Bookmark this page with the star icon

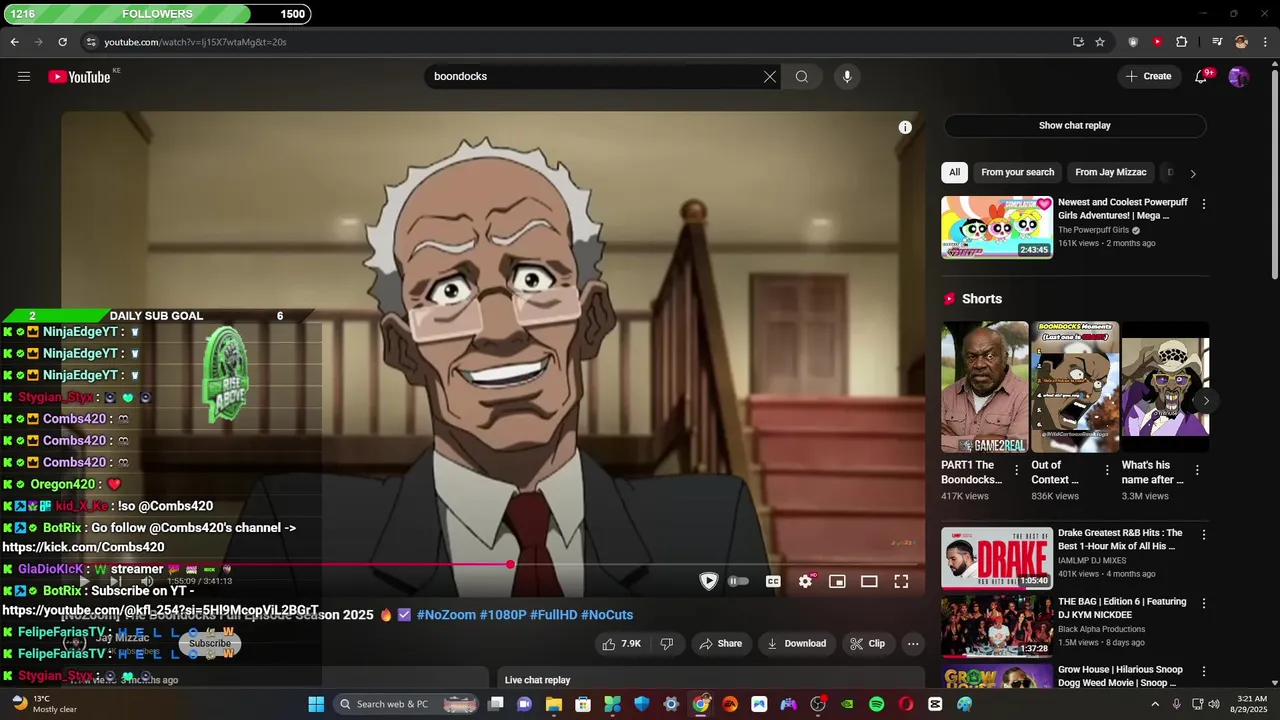(1100, 42)
